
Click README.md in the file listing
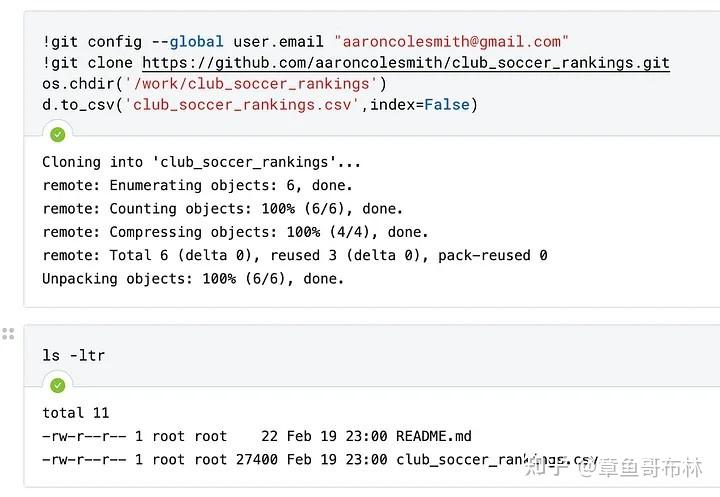pos(433,436)
